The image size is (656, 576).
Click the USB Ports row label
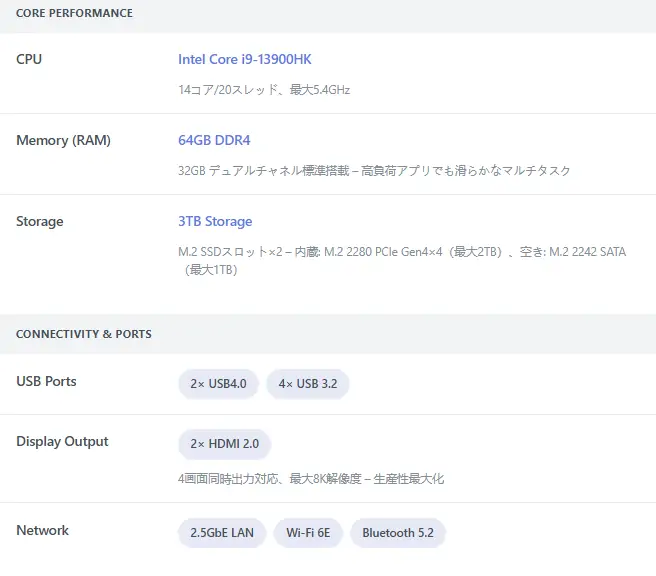tap(46, 381)
